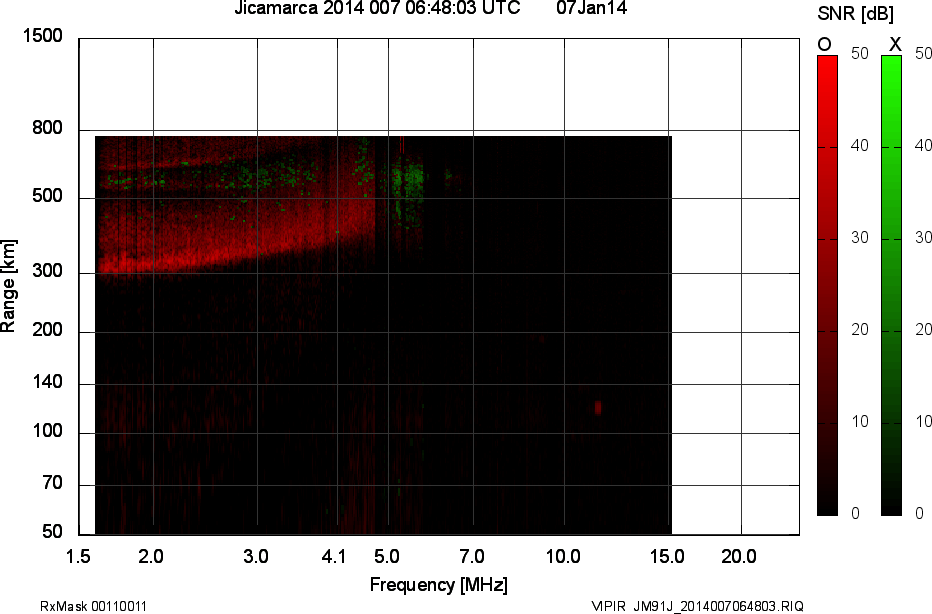Select the 'VIPIR JM91J_2014007064803.RIQ' file name

(697, 606)
